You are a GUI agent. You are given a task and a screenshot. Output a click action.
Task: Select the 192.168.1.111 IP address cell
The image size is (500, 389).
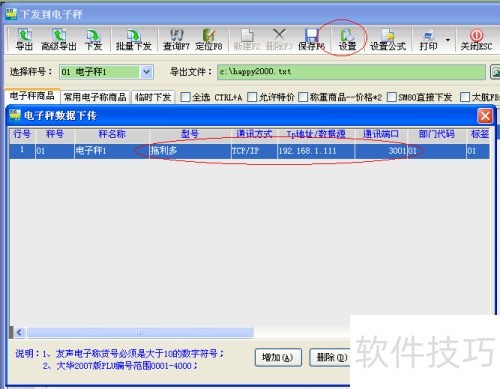(x=316, y=151)
